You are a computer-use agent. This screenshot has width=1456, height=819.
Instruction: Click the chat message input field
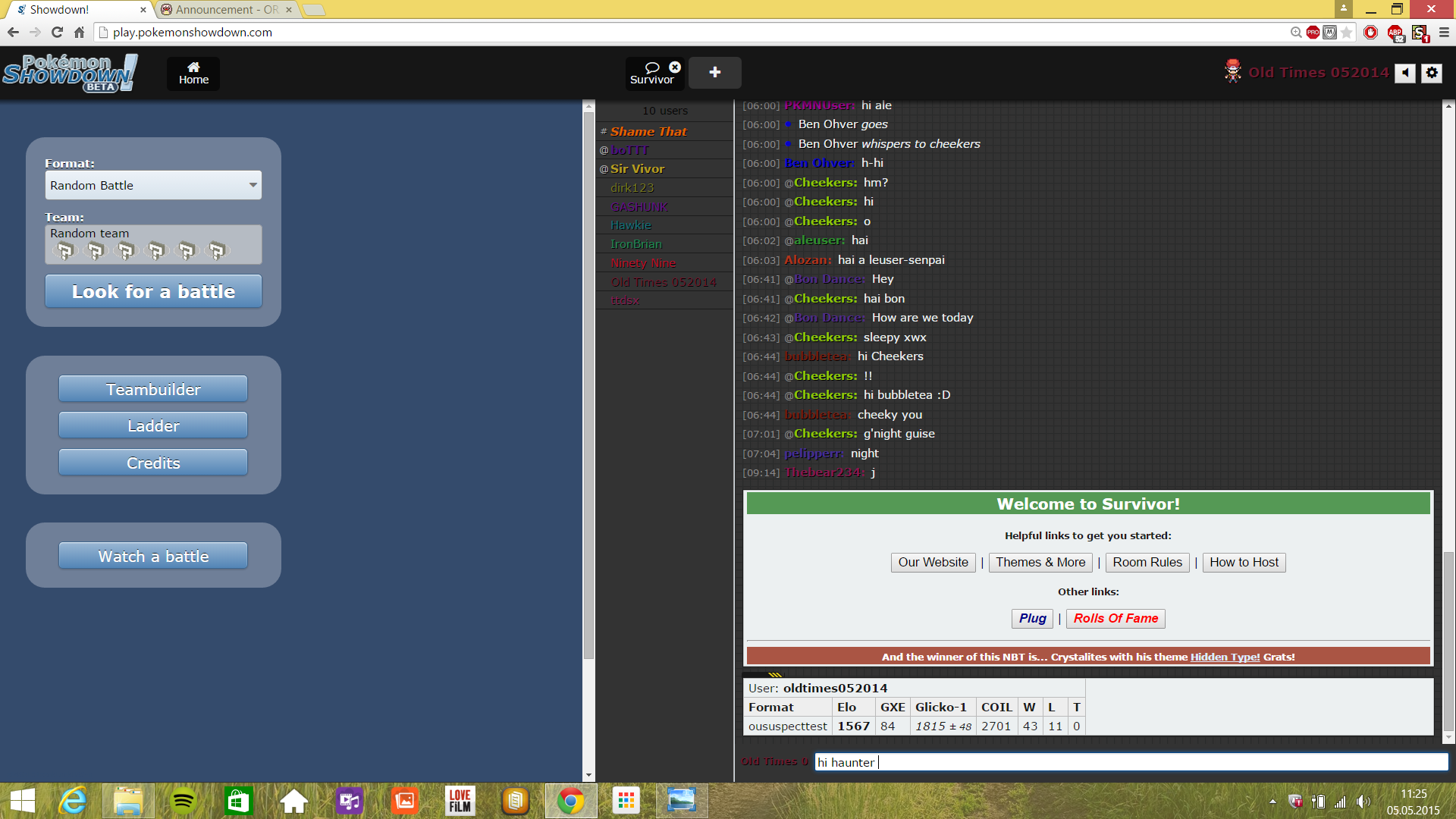(1130, 762)
